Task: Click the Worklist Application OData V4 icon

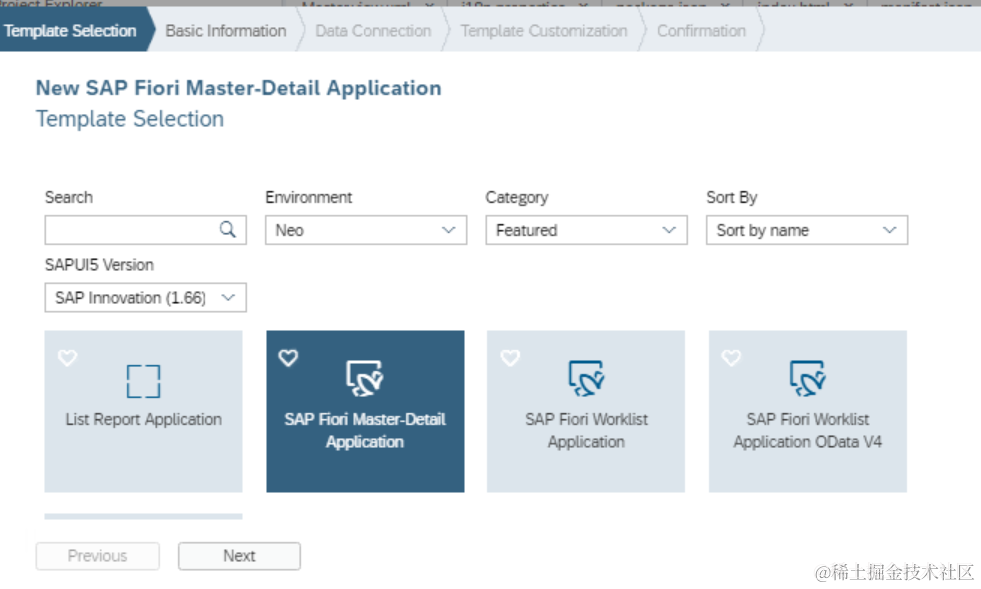Action: tap(808, 378)
